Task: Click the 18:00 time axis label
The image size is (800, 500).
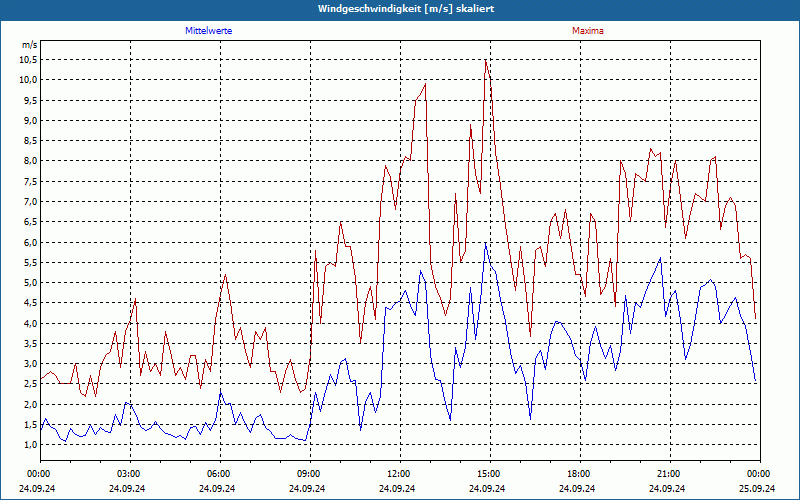Action: click(581, 474)
